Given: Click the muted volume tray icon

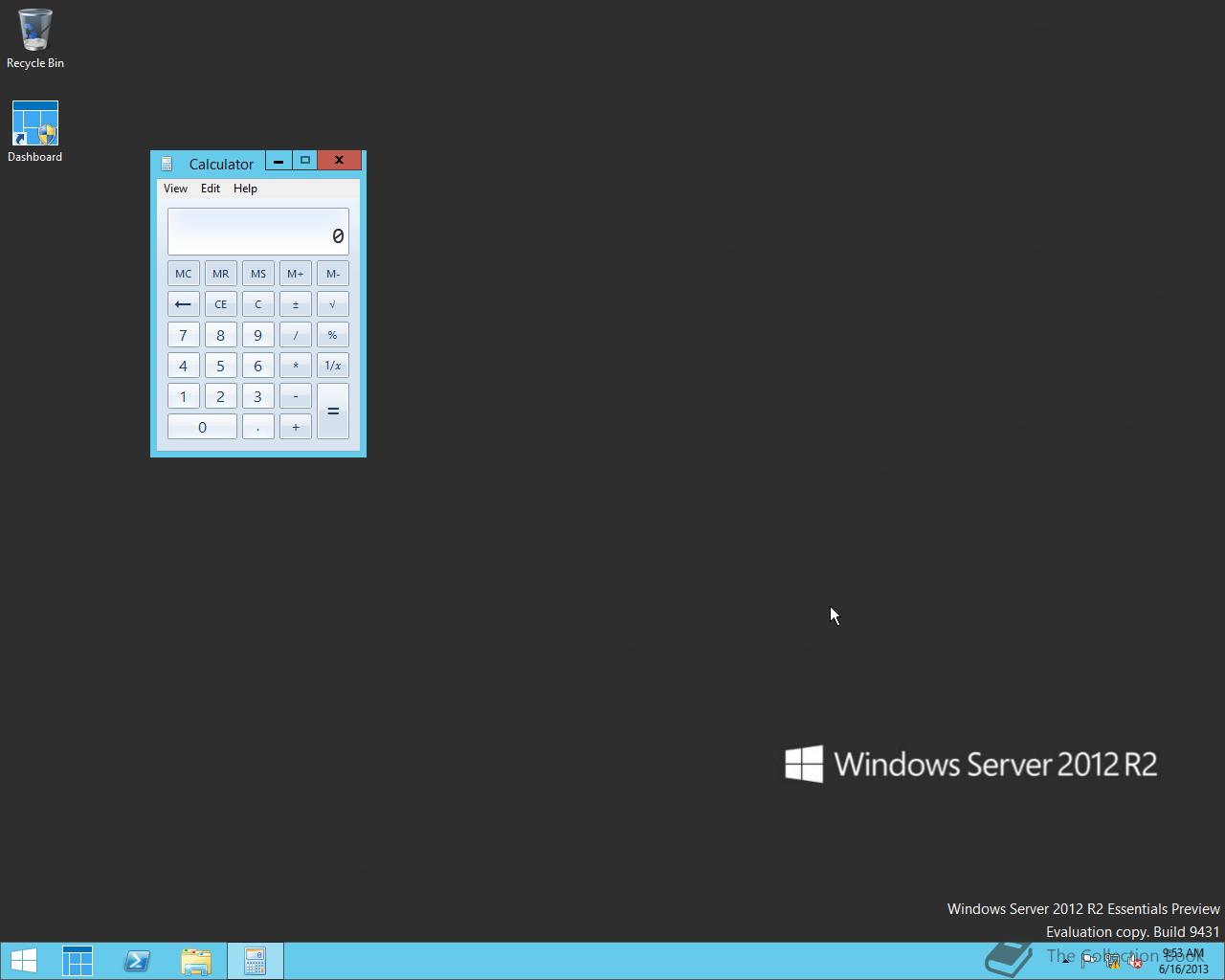Looking at the screenshot, I should [1135, 962].
